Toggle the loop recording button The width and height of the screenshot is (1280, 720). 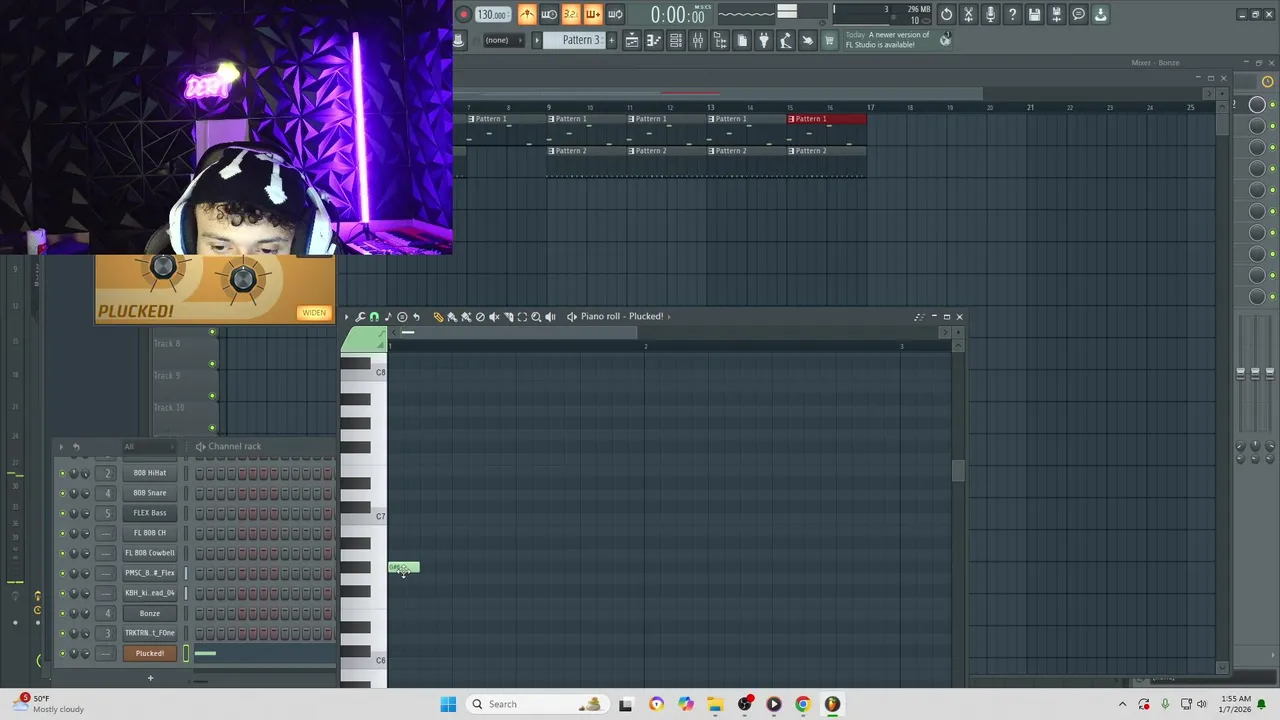click(x=615, y=14)
